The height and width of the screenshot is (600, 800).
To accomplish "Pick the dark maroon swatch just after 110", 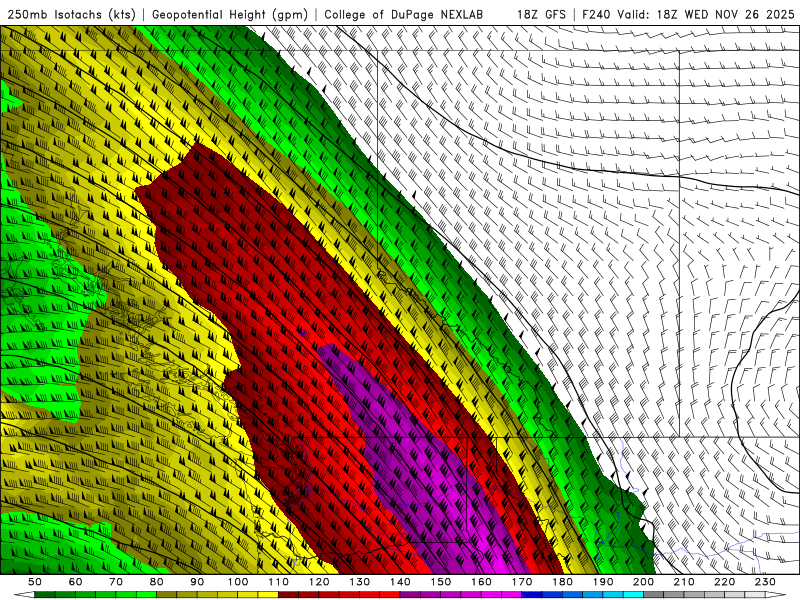I will click(x=288, y=594).
